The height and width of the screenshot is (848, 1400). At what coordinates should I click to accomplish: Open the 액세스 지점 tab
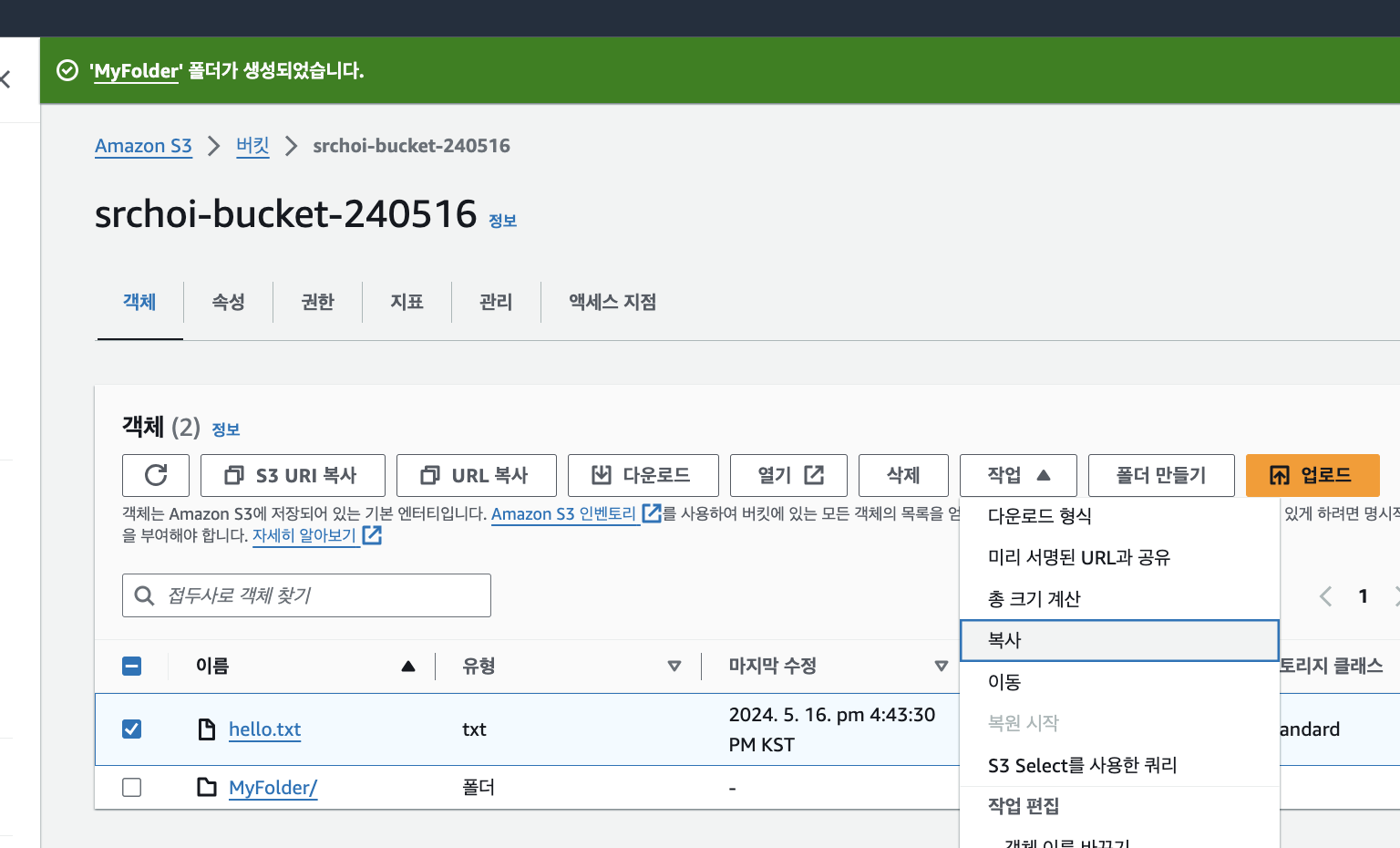click(612, 302)
